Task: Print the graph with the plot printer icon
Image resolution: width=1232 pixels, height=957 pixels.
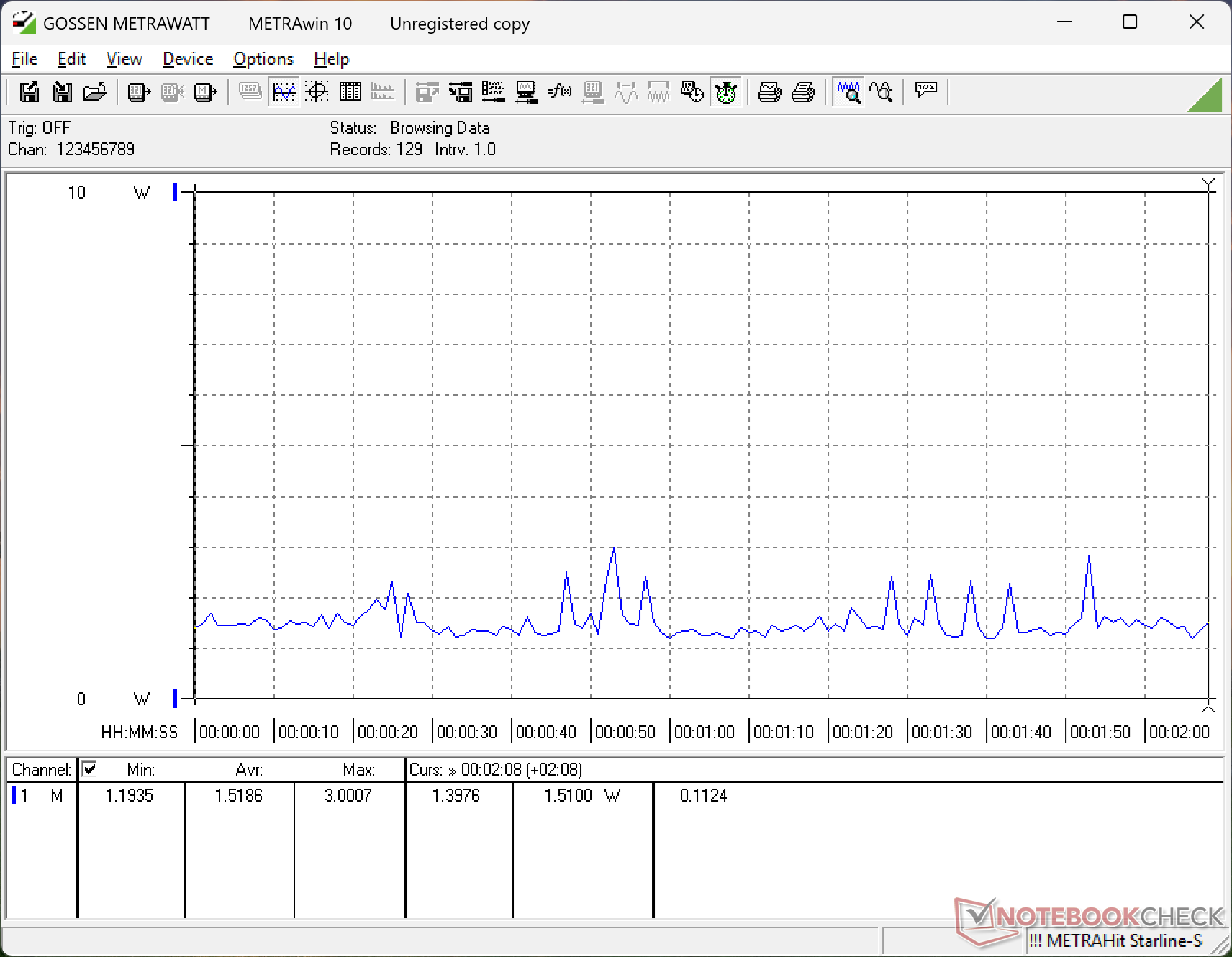Action: pos(769,92)
